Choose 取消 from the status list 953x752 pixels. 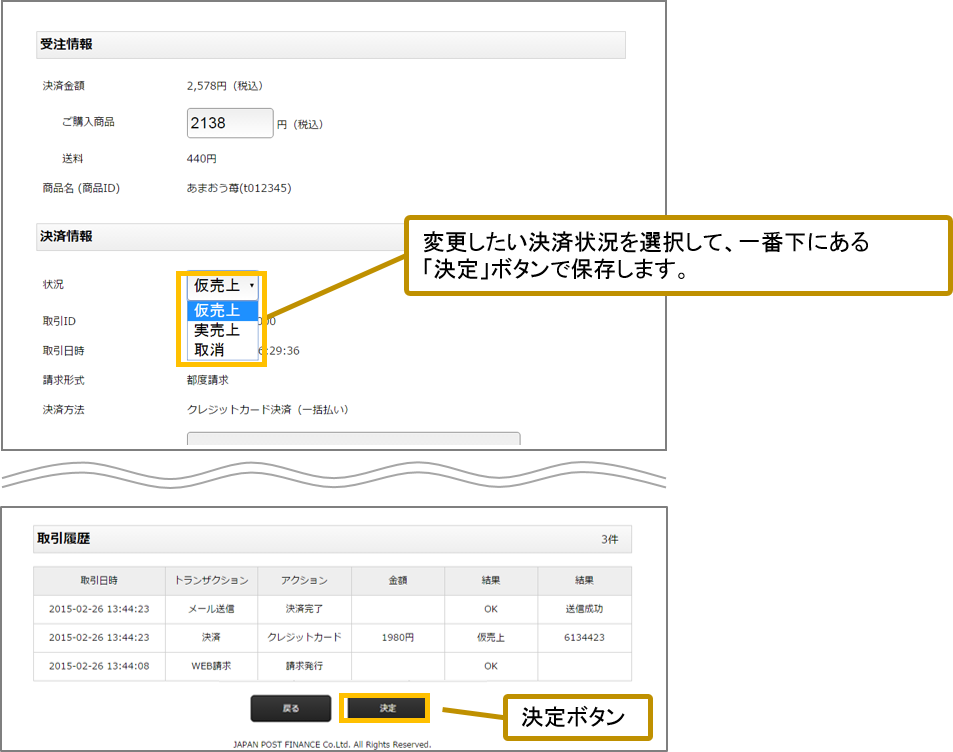(x=210, y=350)
